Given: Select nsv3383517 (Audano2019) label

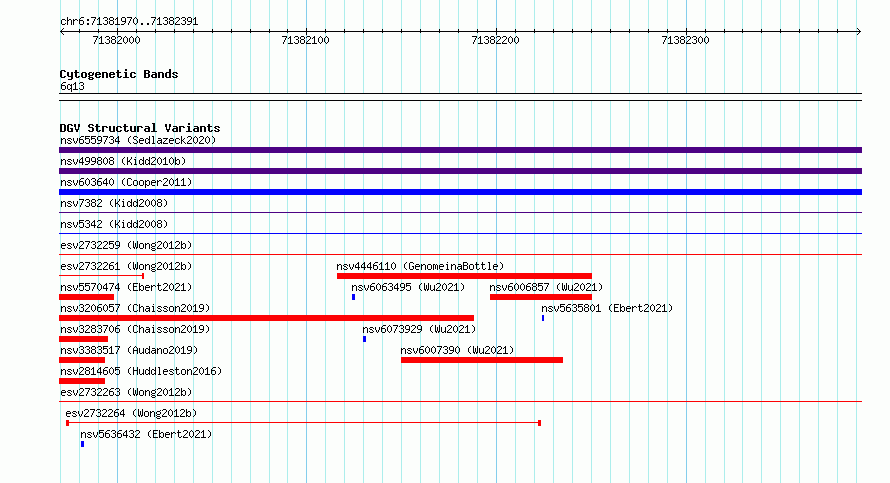Looking at the screenshot, I should tap(129, 350).
